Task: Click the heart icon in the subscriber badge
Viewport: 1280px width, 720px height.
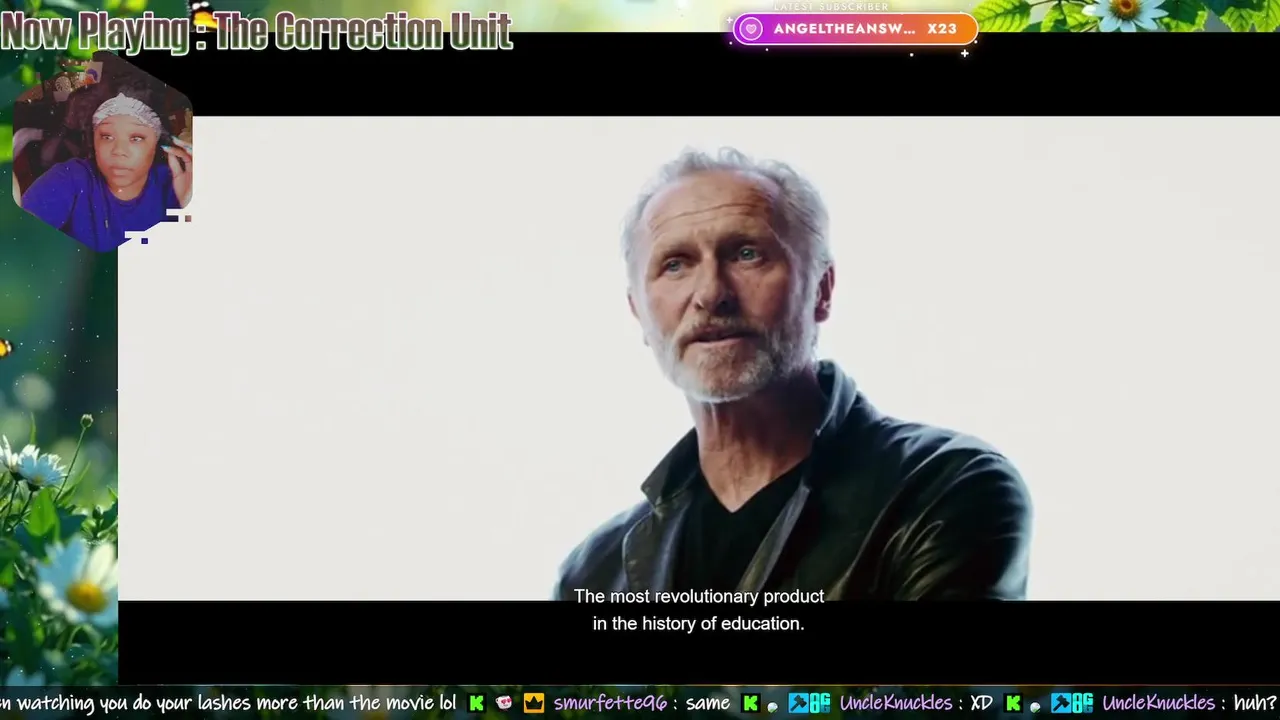Action: 752,29
